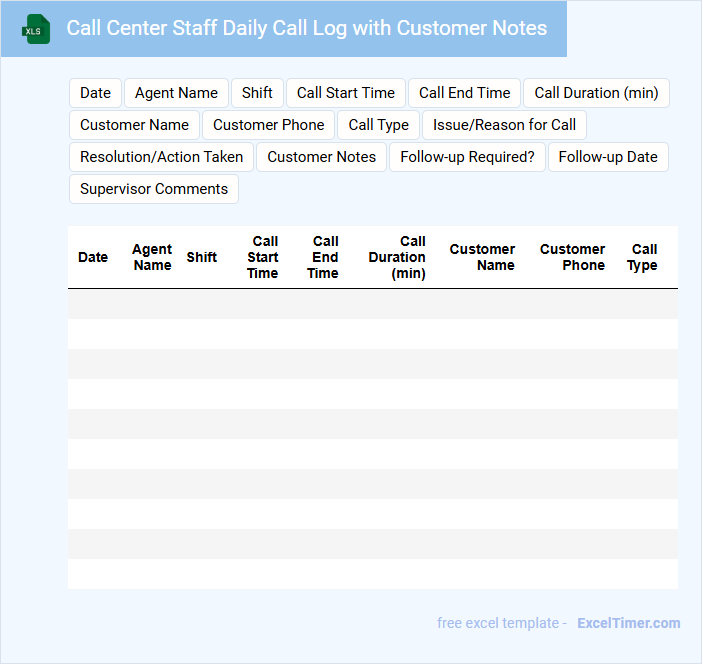Click the Supervisor Comments tag

(154, 189)
